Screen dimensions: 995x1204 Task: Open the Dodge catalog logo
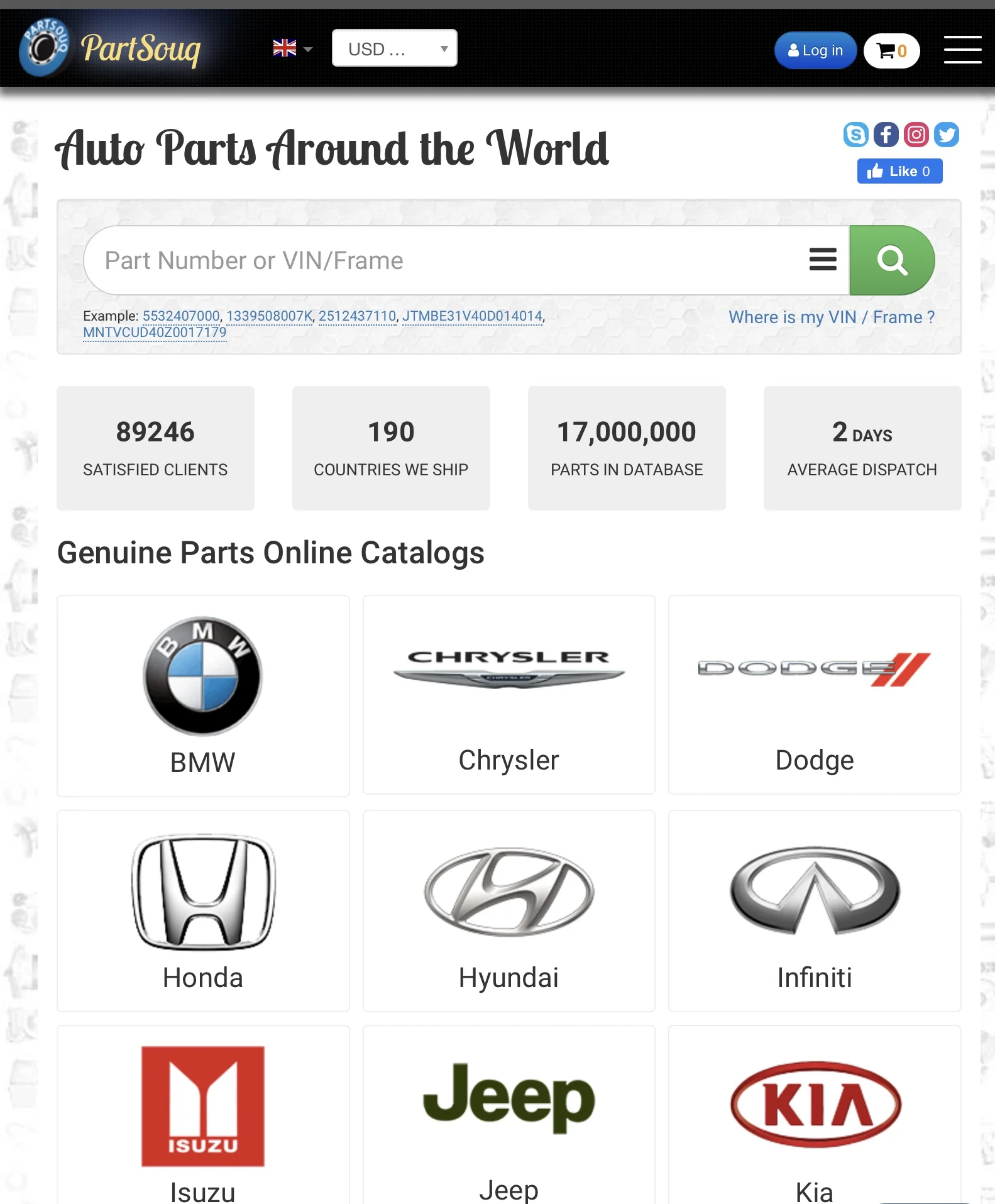point(815,669)
